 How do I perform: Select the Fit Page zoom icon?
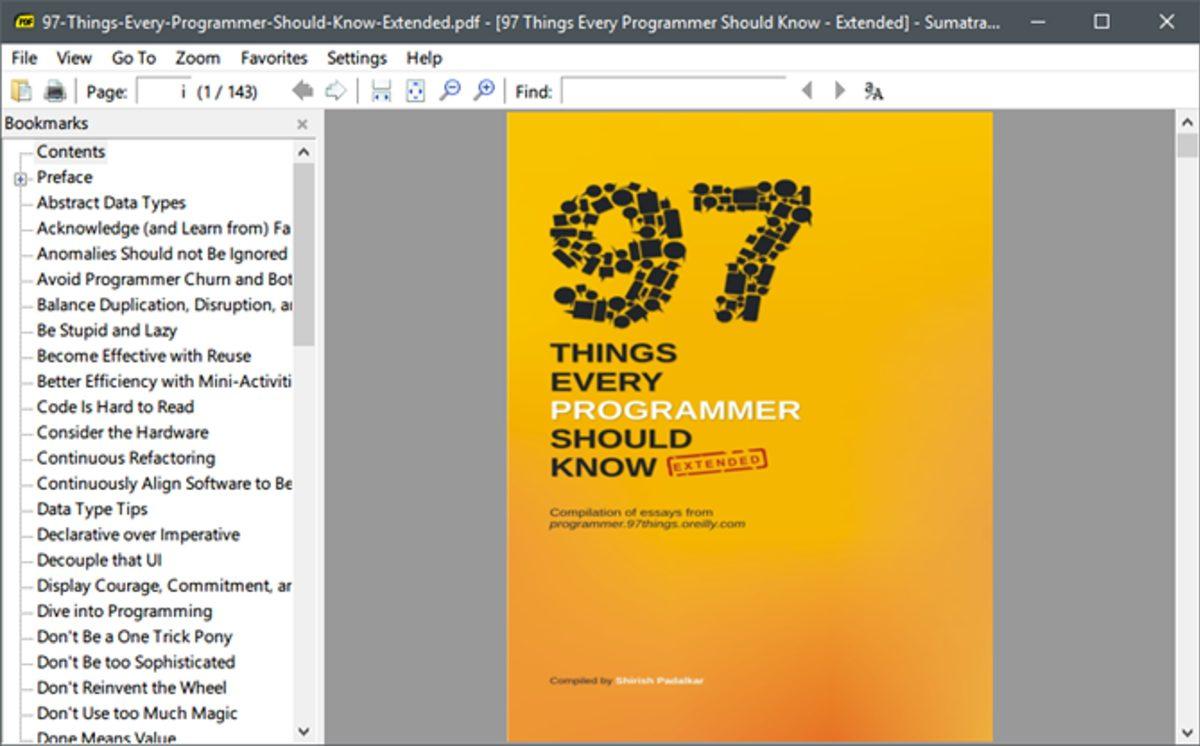414,90
